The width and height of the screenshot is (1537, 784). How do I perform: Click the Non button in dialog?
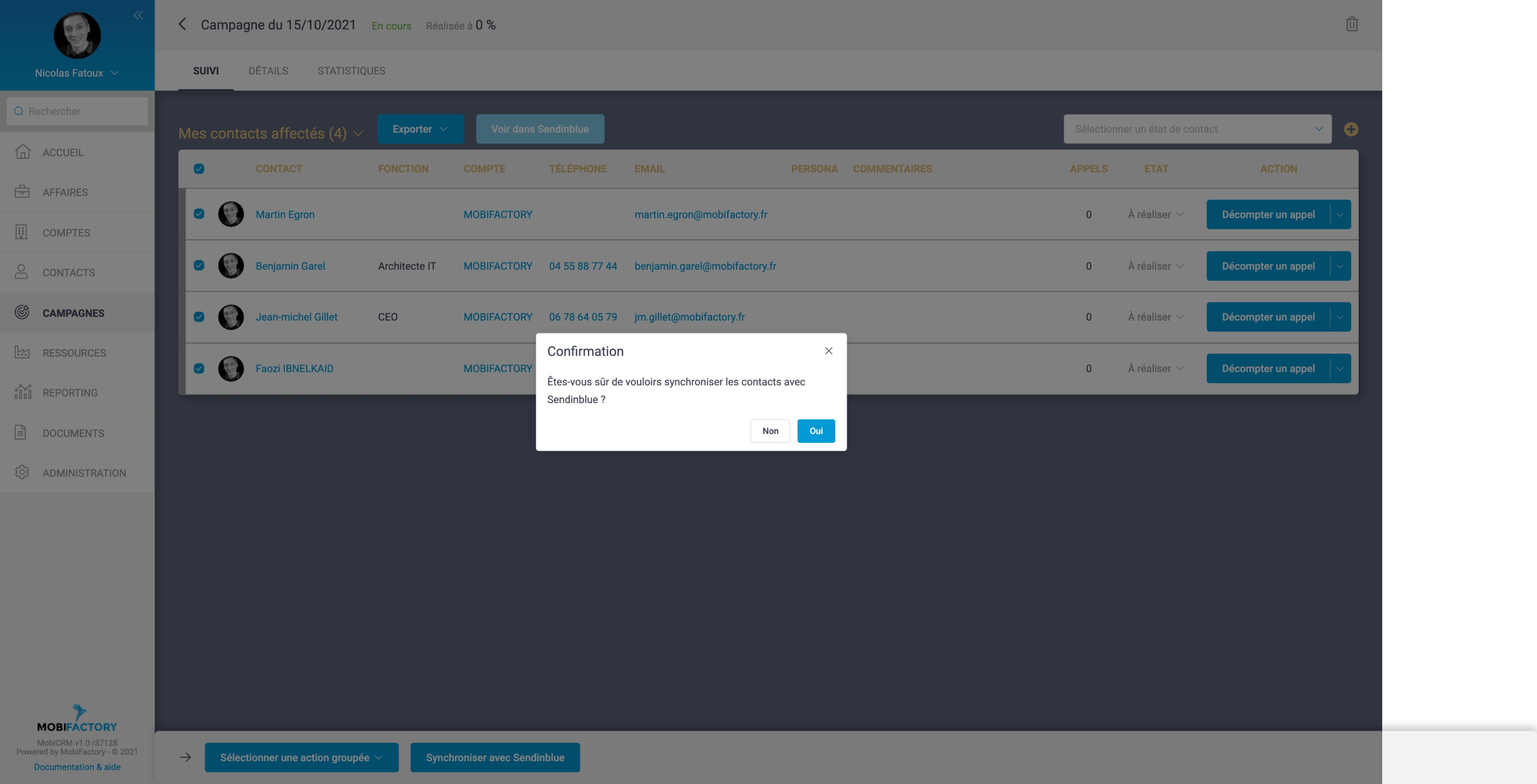coord(770,431)
